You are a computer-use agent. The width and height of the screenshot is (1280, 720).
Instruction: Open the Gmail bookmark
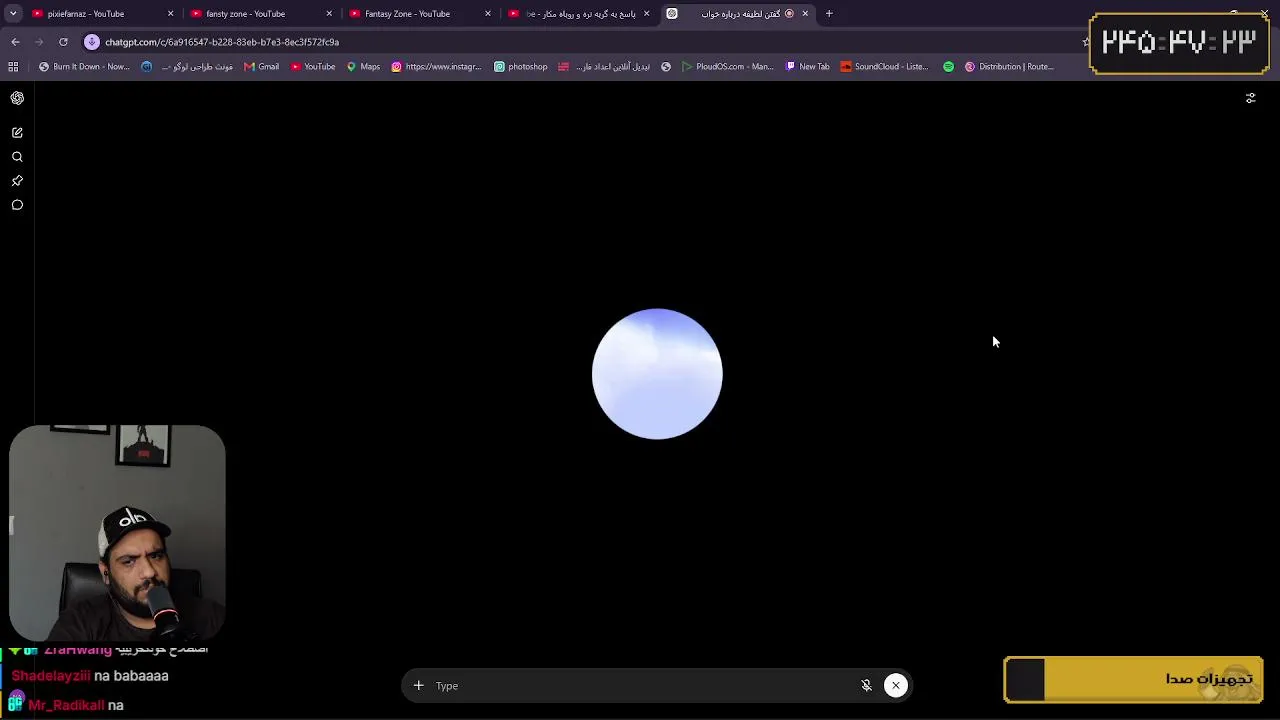coord(262,67)
